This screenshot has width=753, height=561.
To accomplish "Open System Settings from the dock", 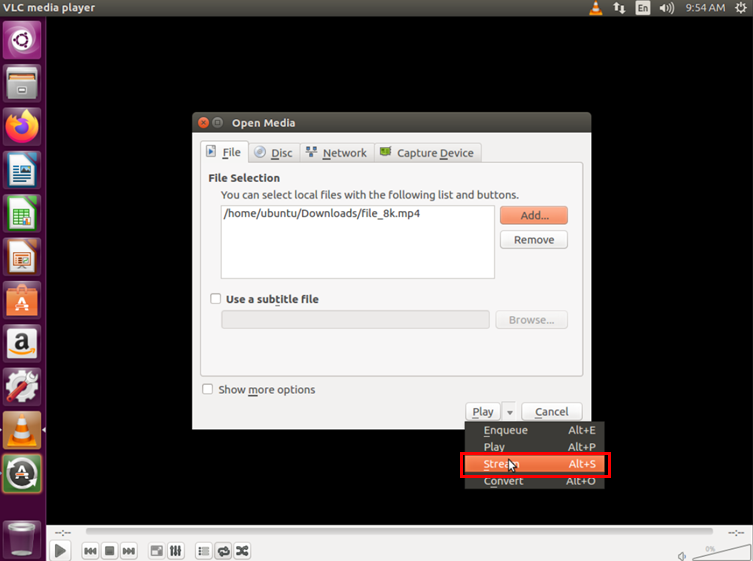I will [22, 387].
